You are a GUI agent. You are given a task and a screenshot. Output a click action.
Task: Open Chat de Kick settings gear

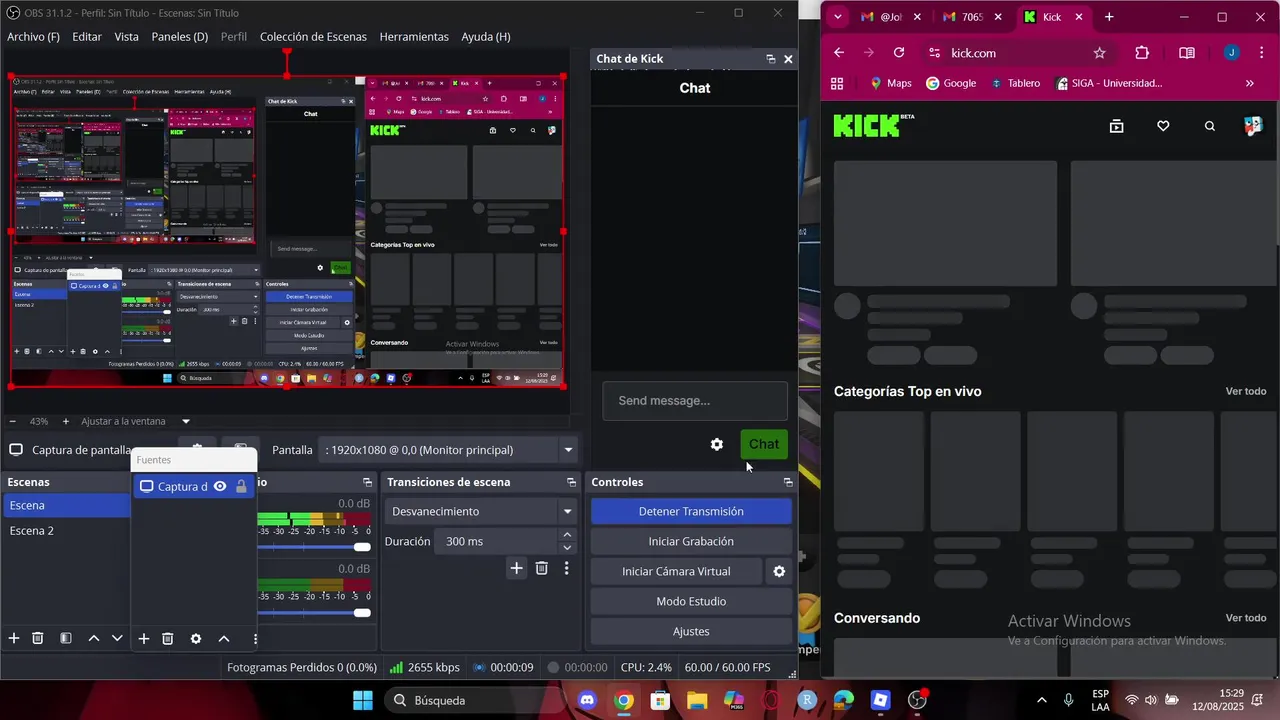pyautogui.click(x=716, y=444)
